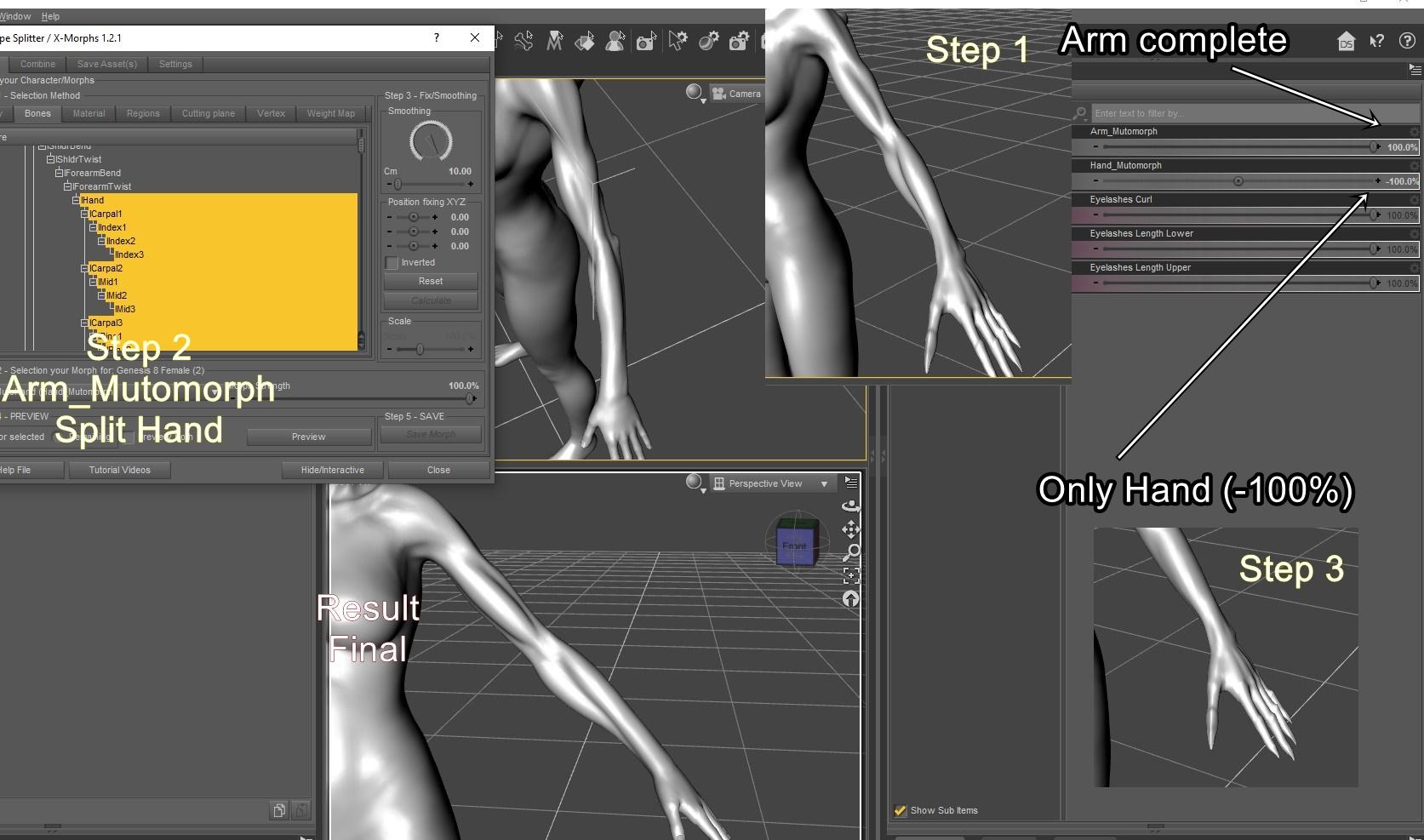Collapse the lCarpal2 bone node
Viewport: 1424px width, 840px height.
(x=84, y=269)
